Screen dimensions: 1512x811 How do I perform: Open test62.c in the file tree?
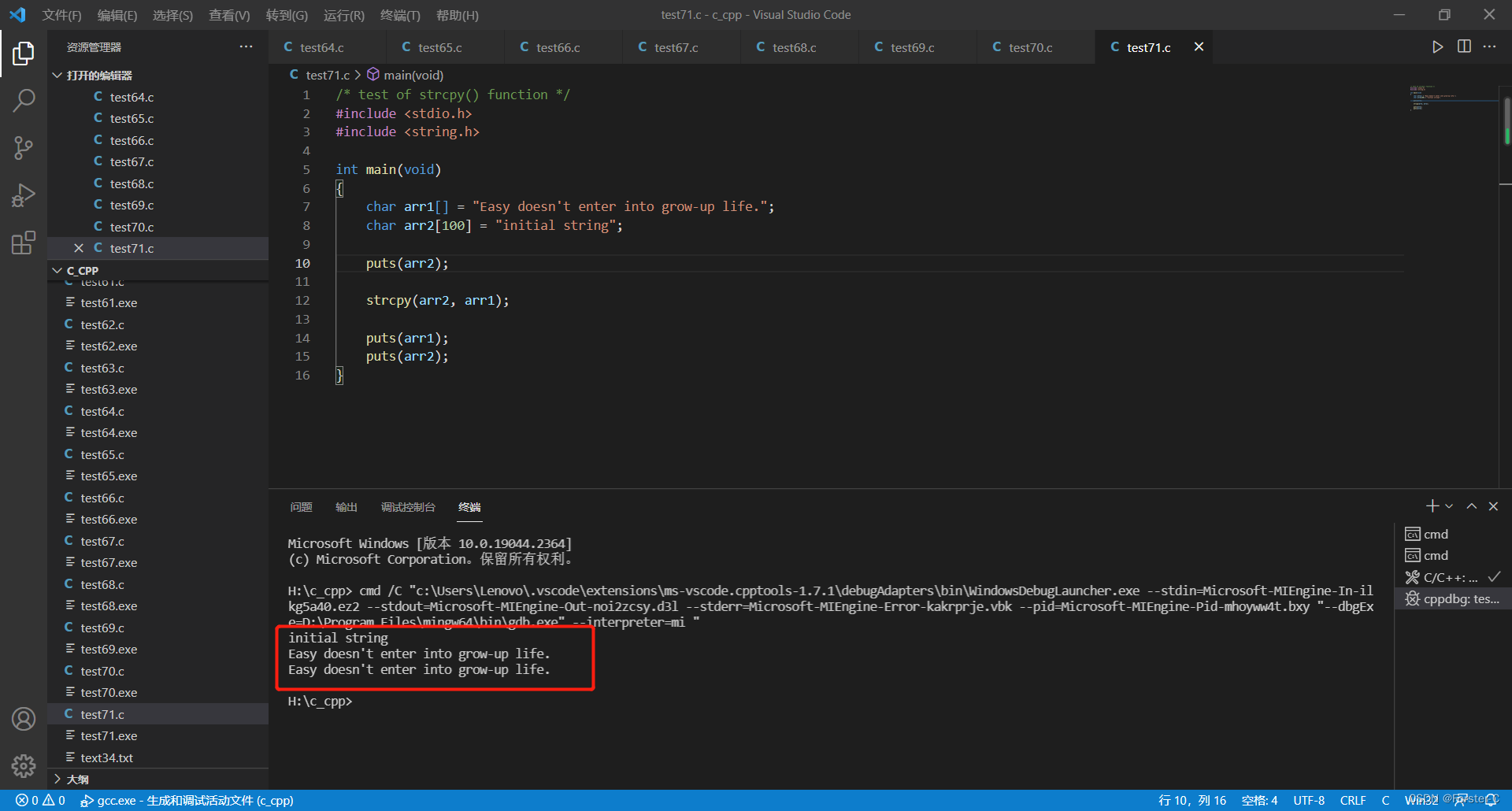pyautogui.click(x=157, y=324)
